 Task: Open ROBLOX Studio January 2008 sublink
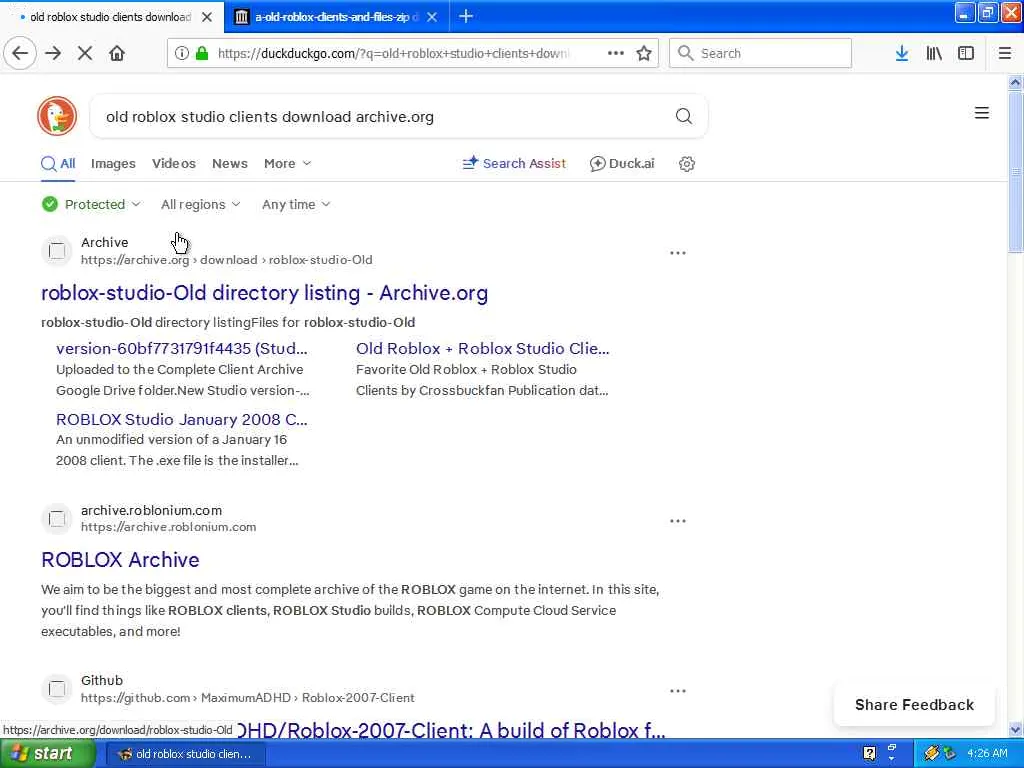(x=182, y=419)
